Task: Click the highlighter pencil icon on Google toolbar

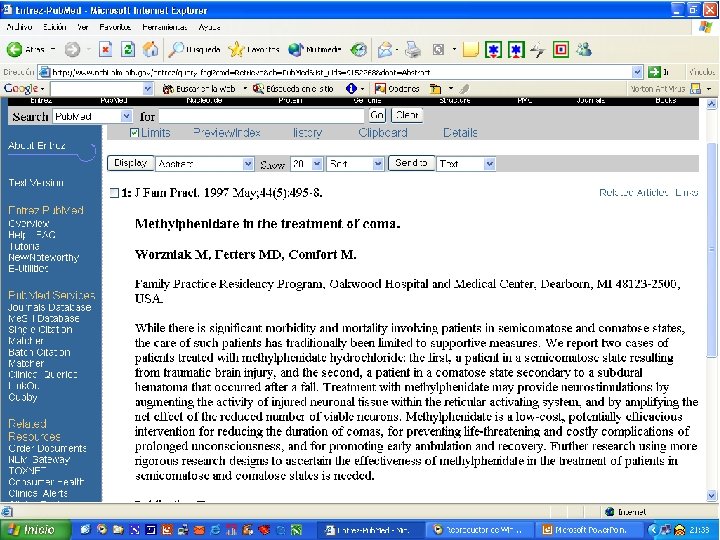Action: pyautogui.click(x=465, y=89)
